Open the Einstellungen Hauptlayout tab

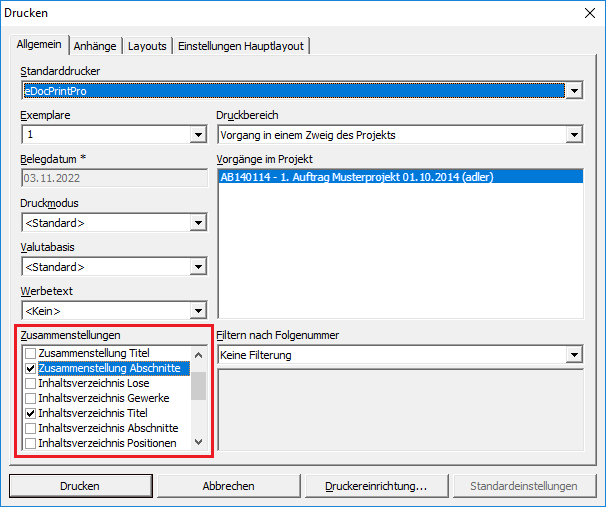(x=242, y=46)
